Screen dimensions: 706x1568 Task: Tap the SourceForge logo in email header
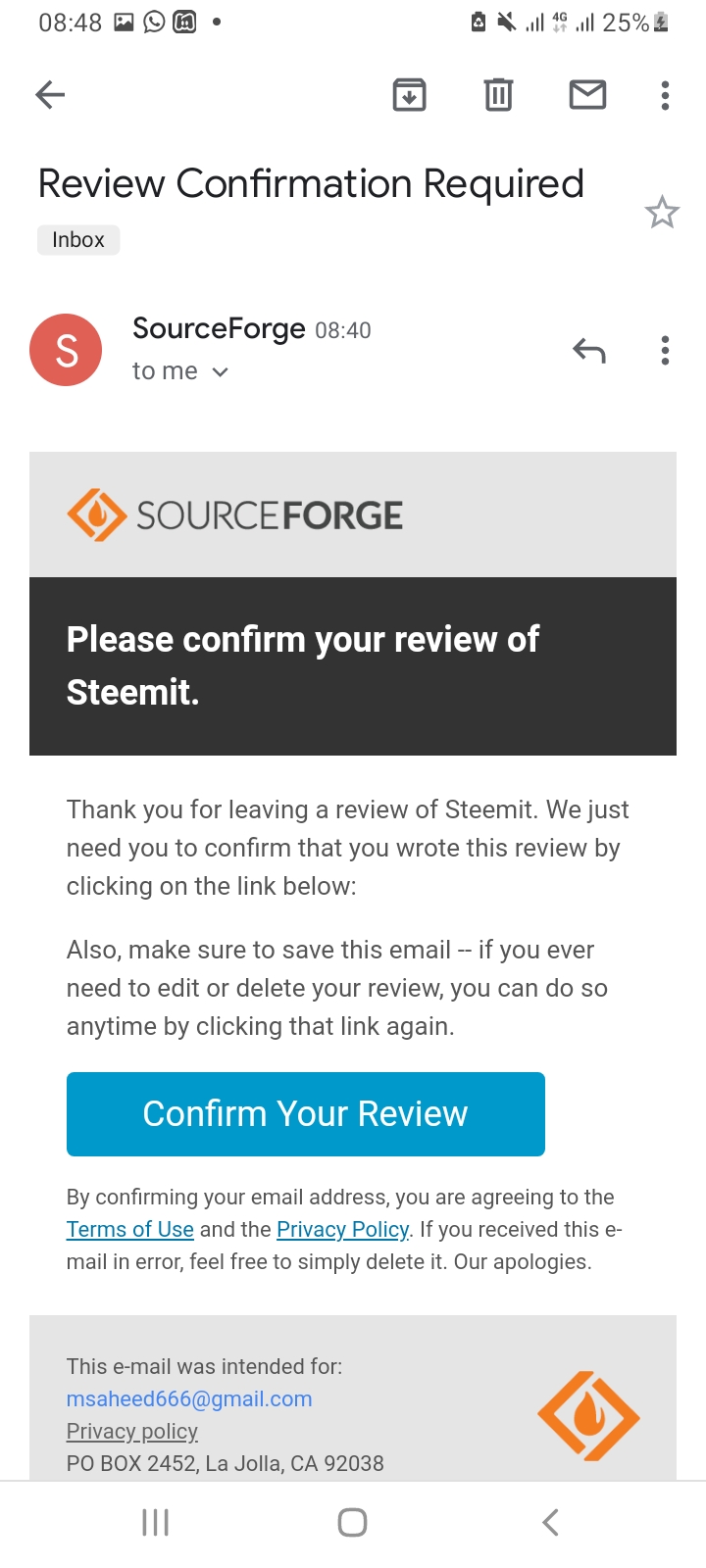click(x=235, y=515)
